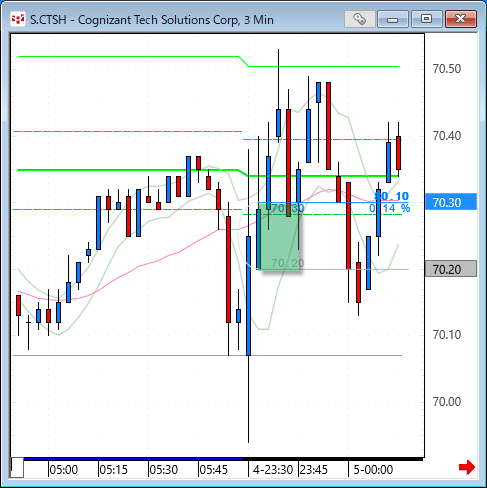Click the white box at timeline start
487x488 pixels.
coord(17,468)
